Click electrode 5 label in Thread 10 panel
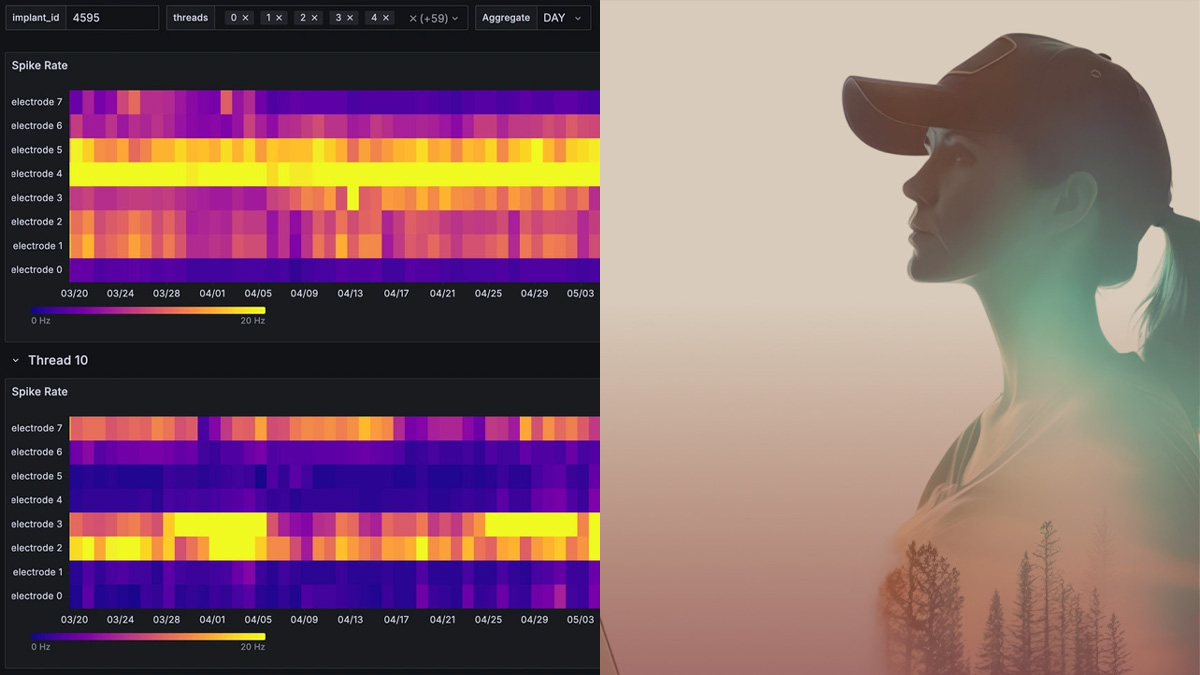 point(37,476)
